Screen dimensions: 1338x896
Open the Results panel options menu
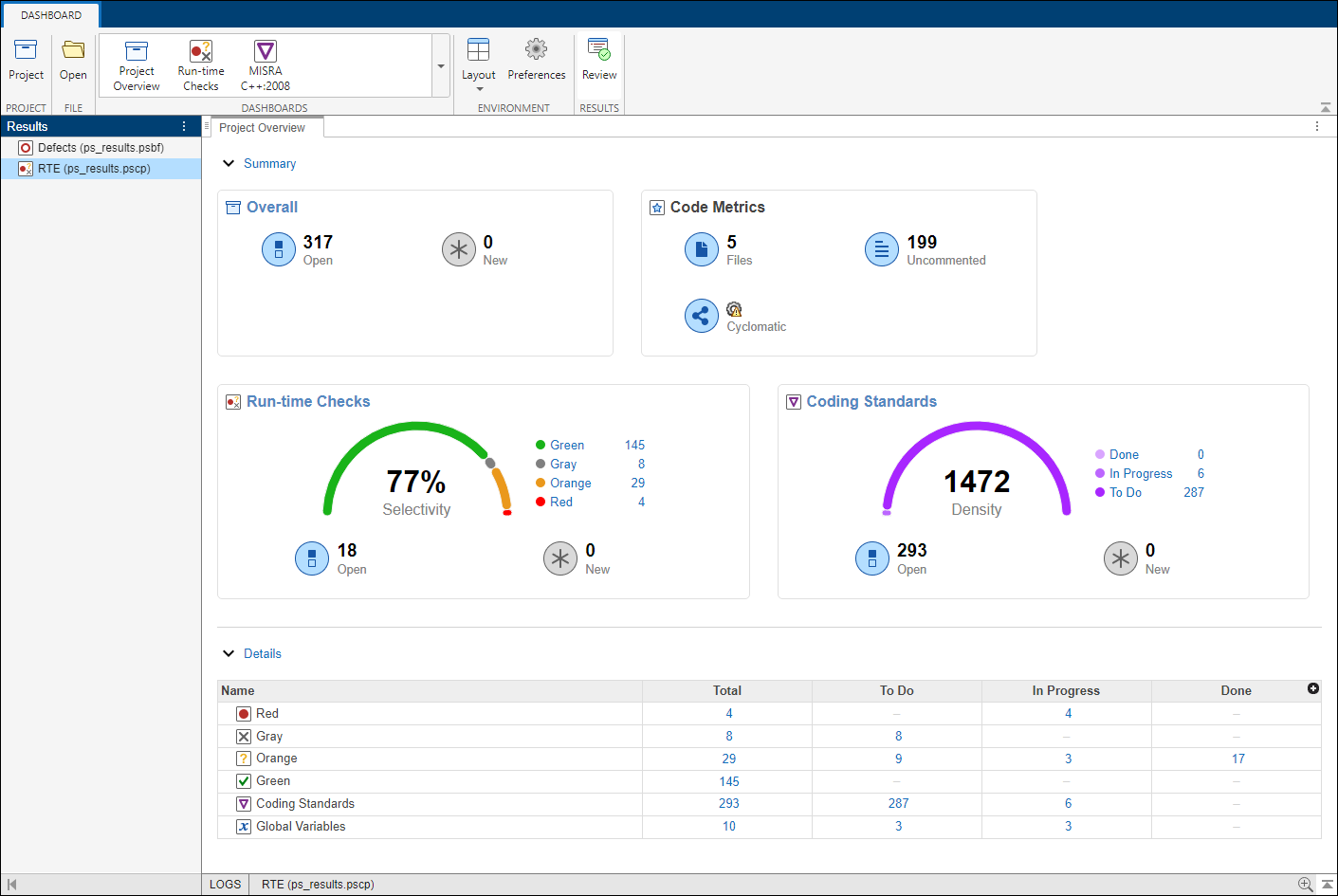tap(183, 125)
